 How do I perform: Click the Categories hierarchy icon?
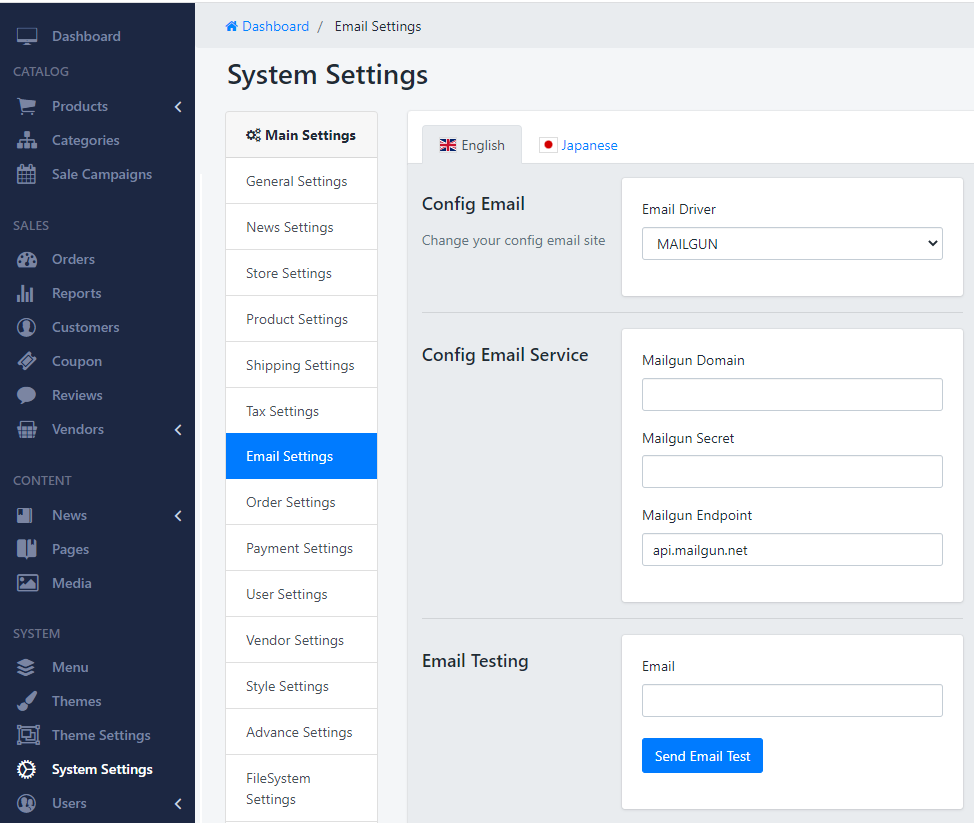click(27, 140)
